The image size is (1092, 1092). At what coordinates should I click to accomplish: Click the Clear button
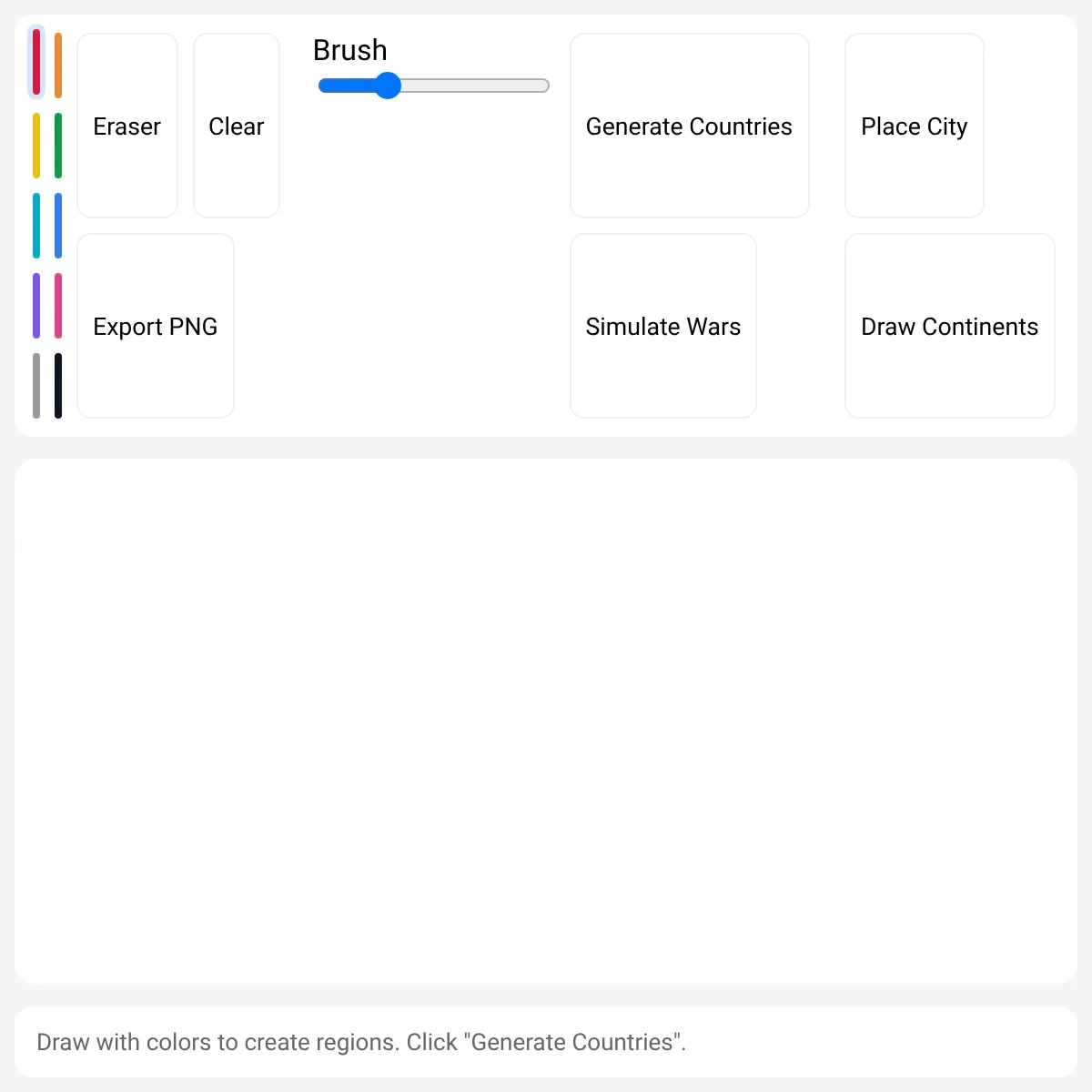(237, 126)
